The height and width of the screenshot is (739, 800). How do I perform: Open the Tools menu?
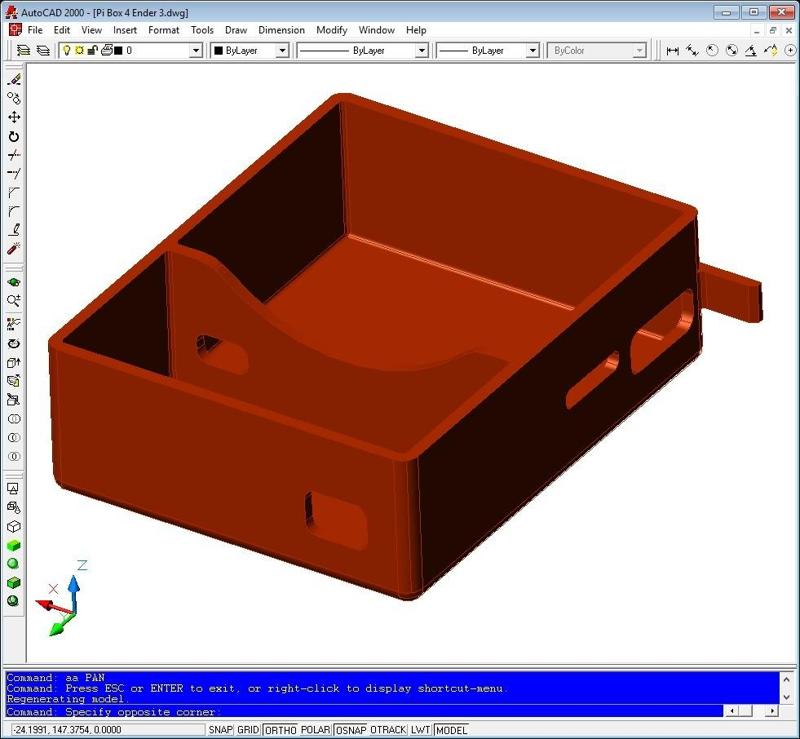202,30
